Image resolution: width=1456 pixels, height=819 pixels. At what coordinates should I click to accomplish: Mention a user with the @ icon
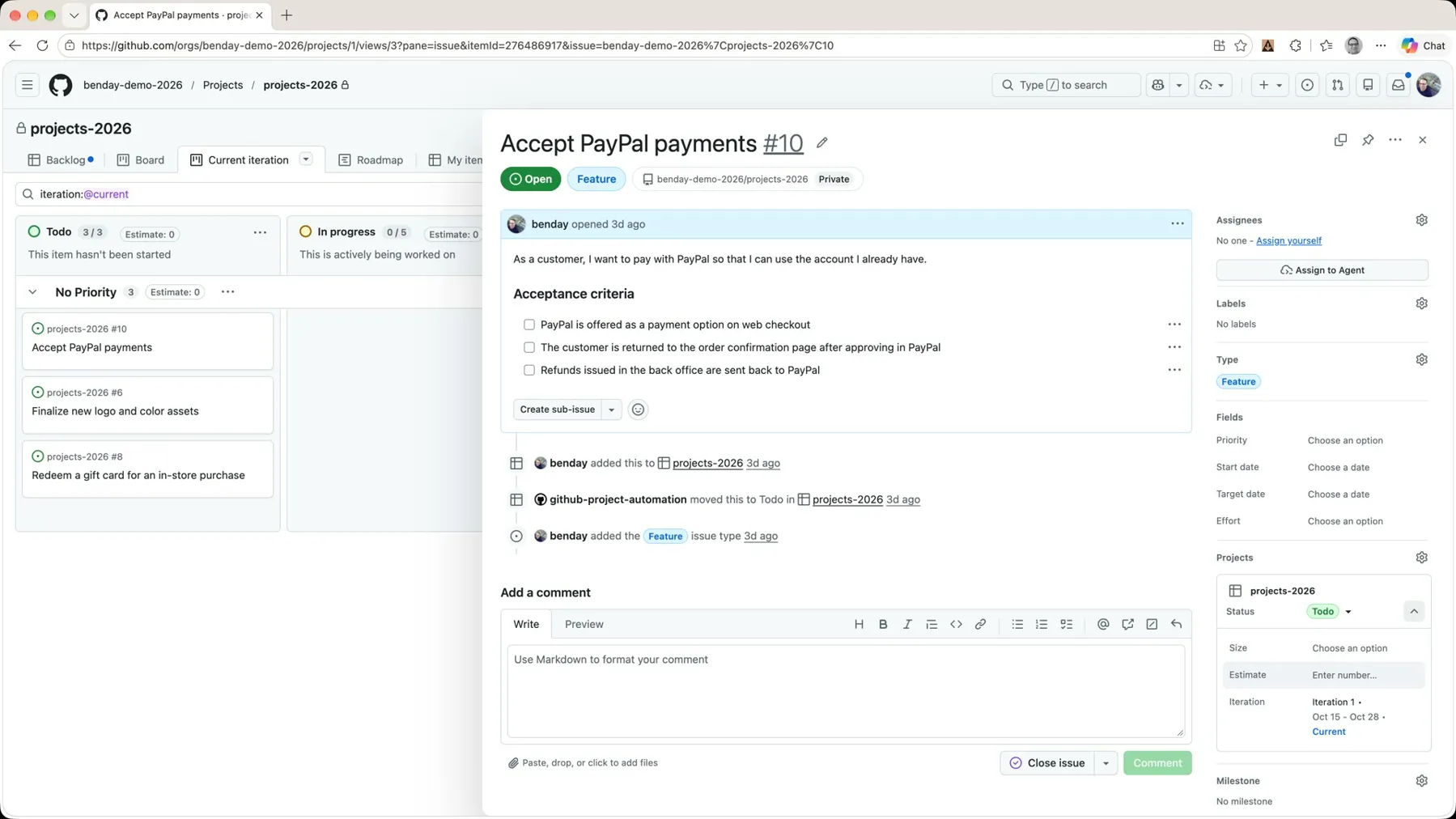click(1103, 624)
